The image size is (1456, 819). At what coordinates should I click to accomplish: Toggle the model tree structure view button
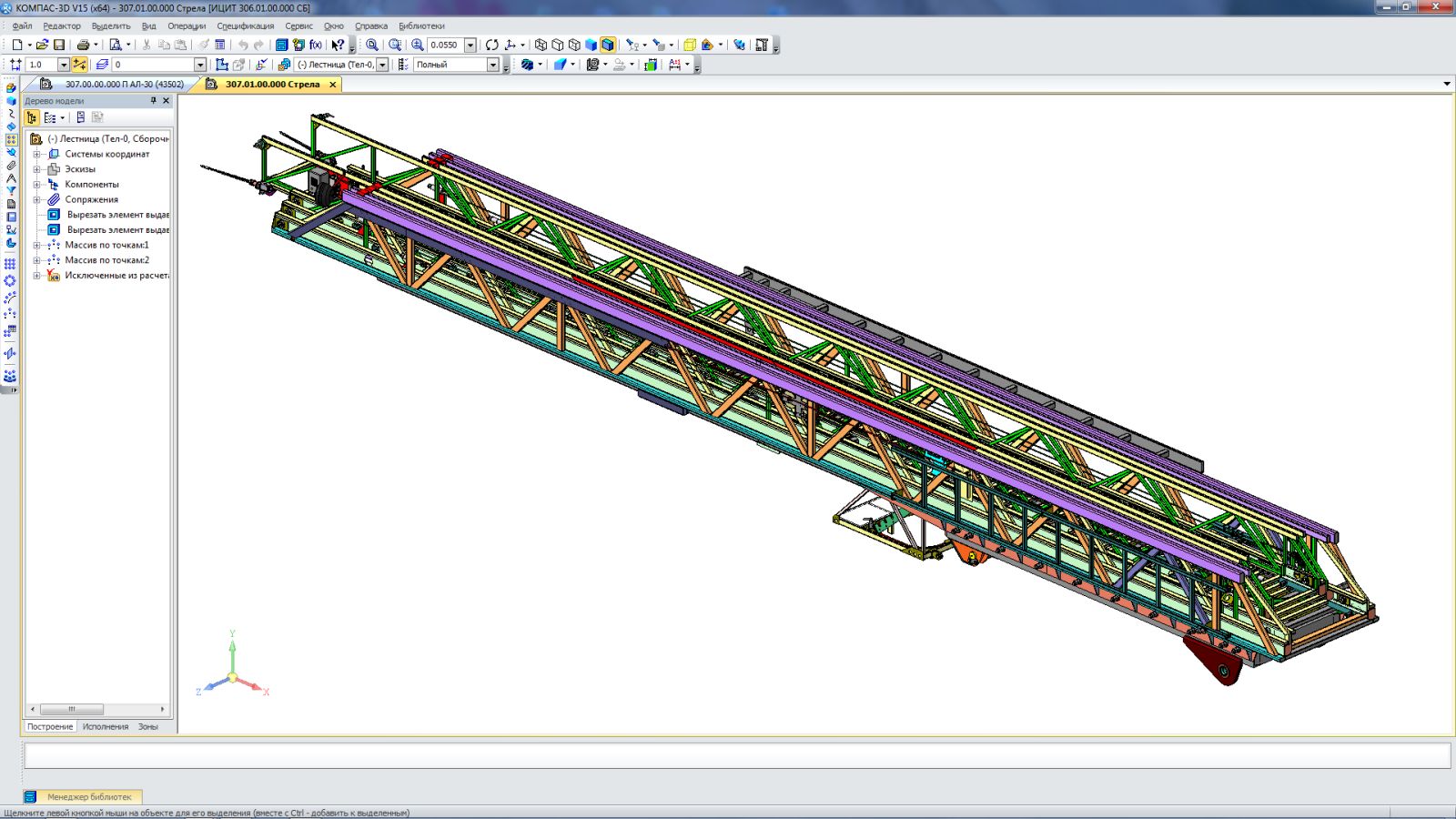click(32, 117)
